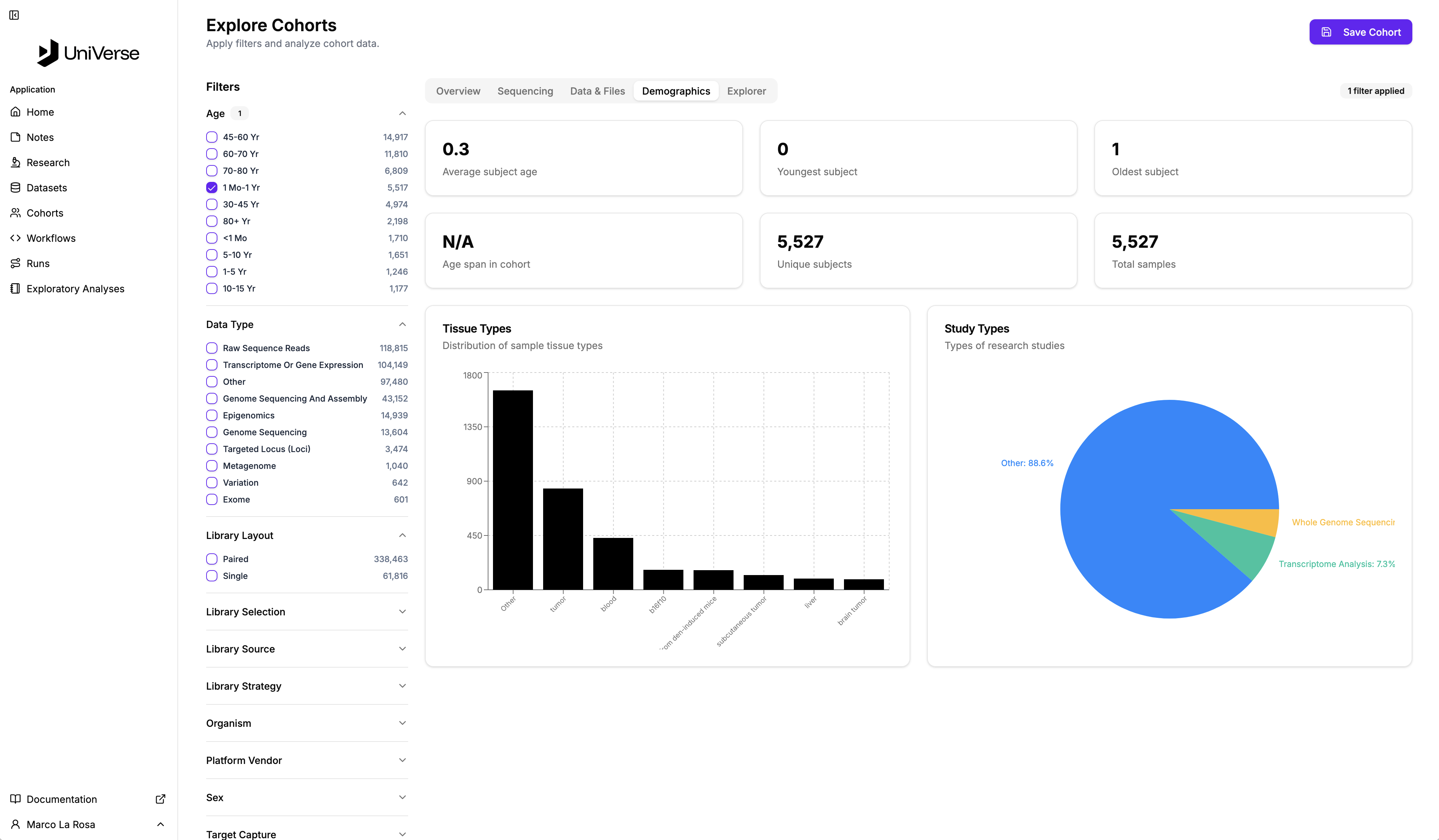Open the Explorer tab
1439x840 pixels.
tap(746, 91)
